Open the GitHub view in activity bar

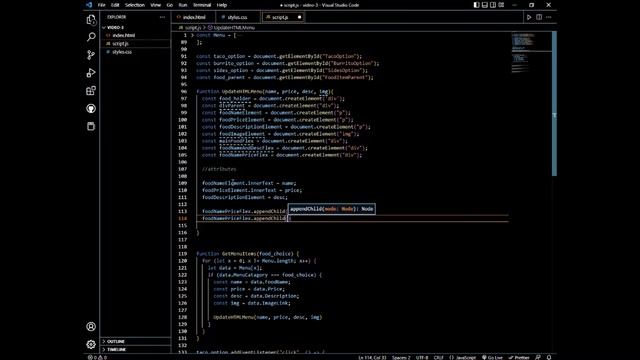[x=91, y=109]
